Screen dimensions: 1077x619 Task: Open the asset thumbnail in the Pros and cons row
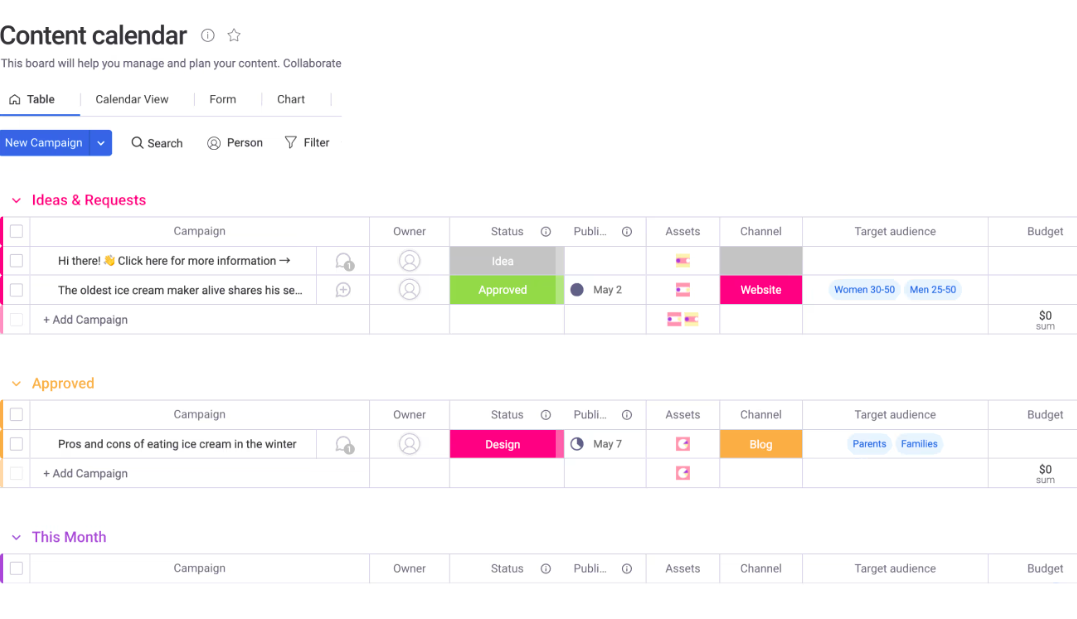[683, 444]
